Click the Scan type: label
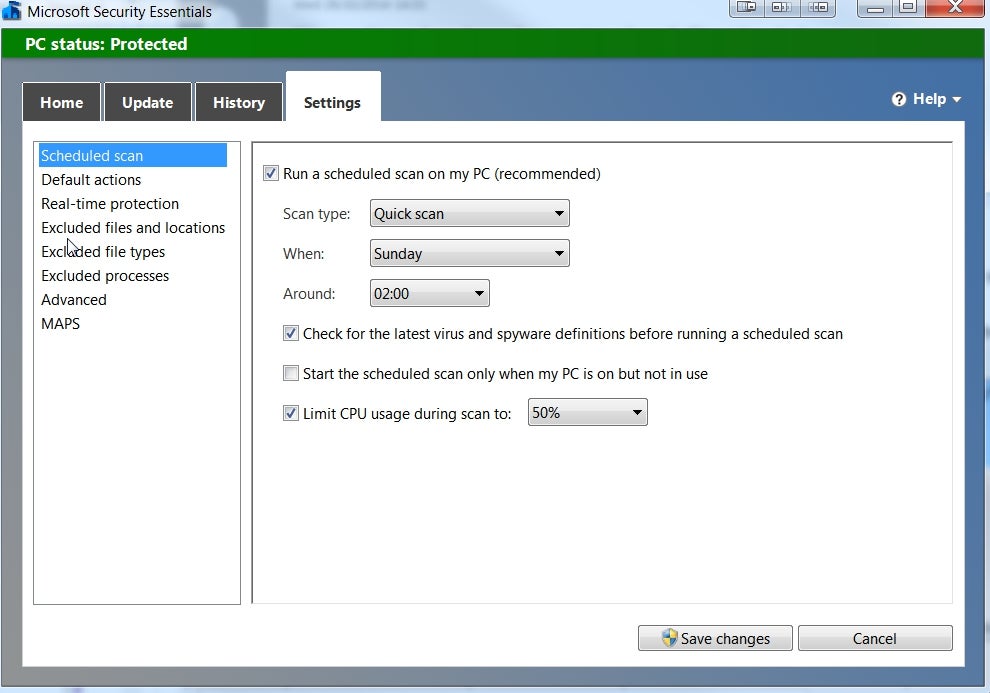 click(x=316, y=214)
